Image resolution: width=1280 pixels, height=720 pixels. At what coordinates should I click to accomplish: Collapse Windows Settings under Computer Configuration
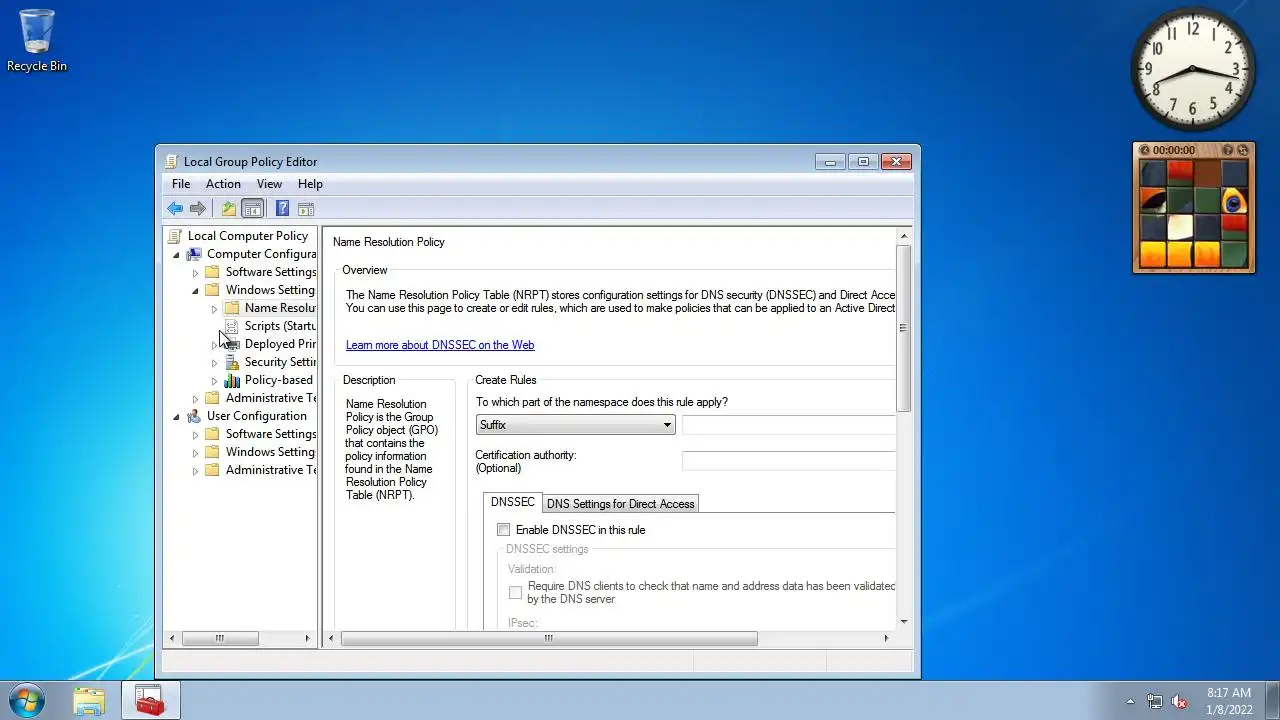(x=196, y=290)
